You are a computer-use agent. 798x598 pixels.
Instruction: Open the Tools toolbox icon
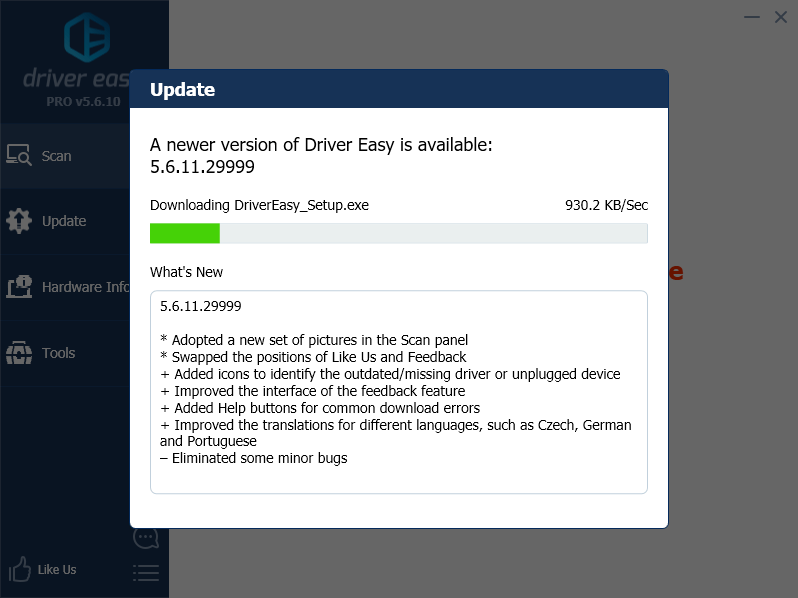19,353
